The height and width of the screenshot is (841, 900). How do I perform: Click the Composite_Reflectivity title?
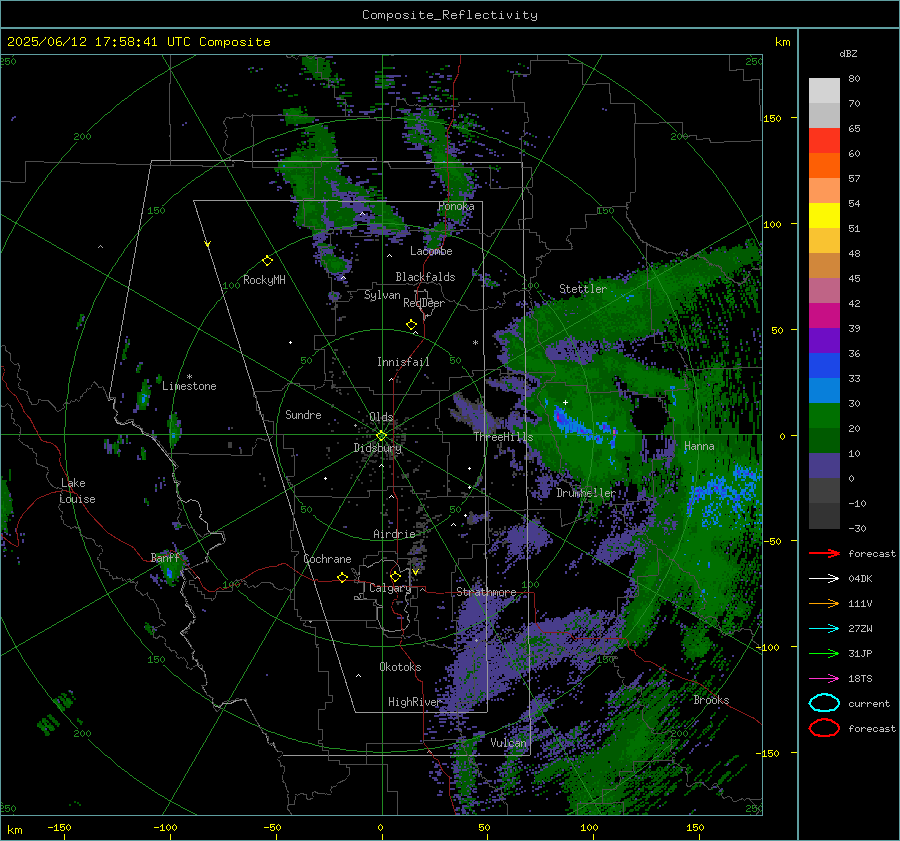click(x=450, y=15)
